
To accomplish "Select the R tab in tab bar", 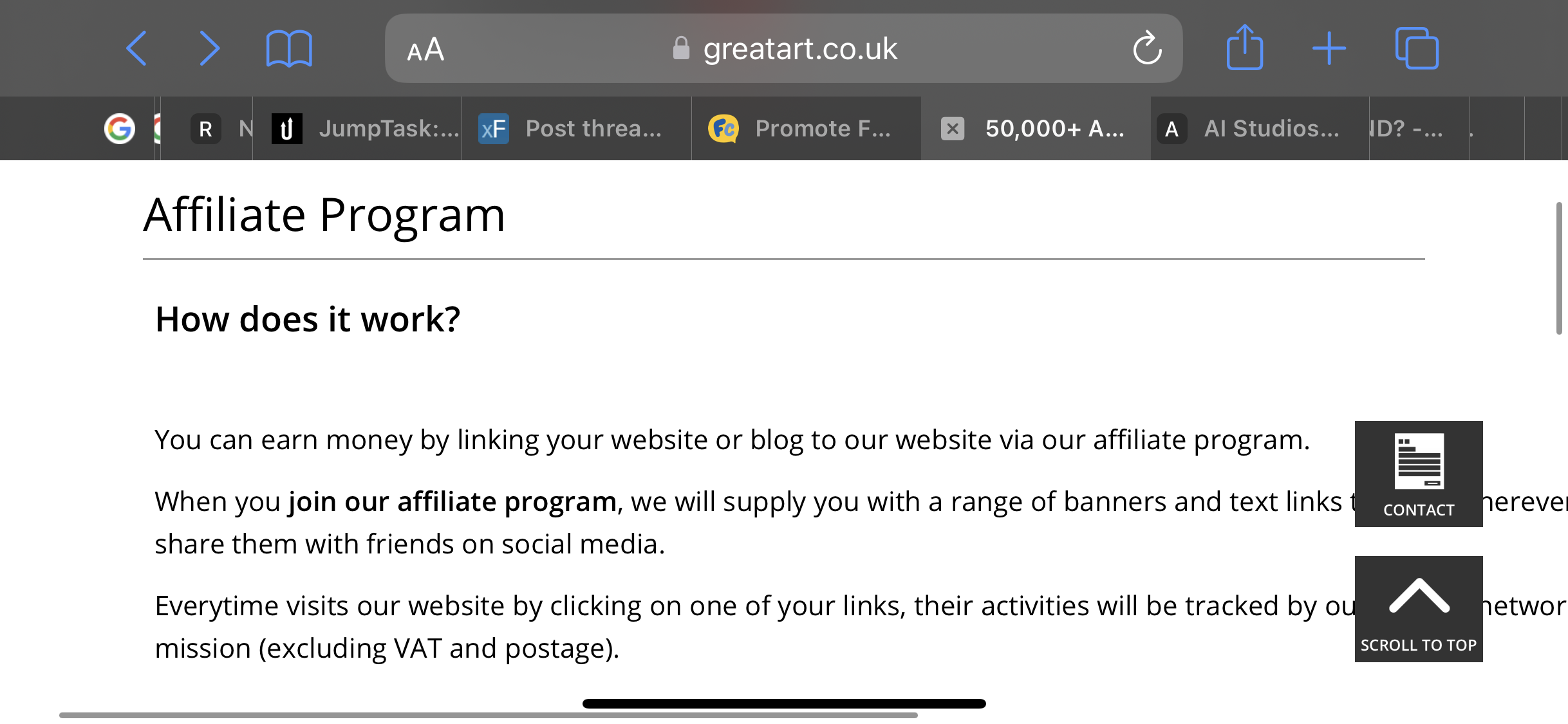I will (206, 129).
